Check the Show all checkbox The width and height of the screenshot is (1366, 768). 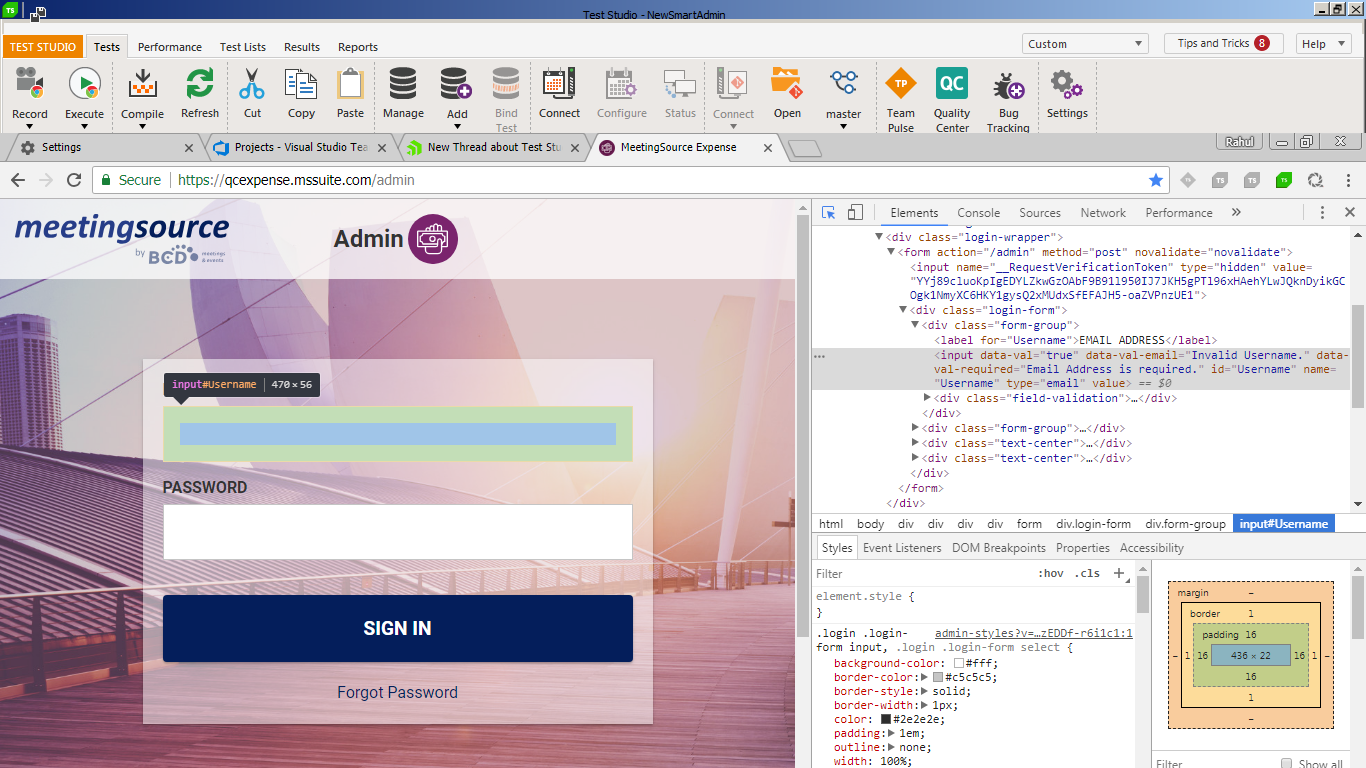pyautogui.click(x=1288, y=764)
